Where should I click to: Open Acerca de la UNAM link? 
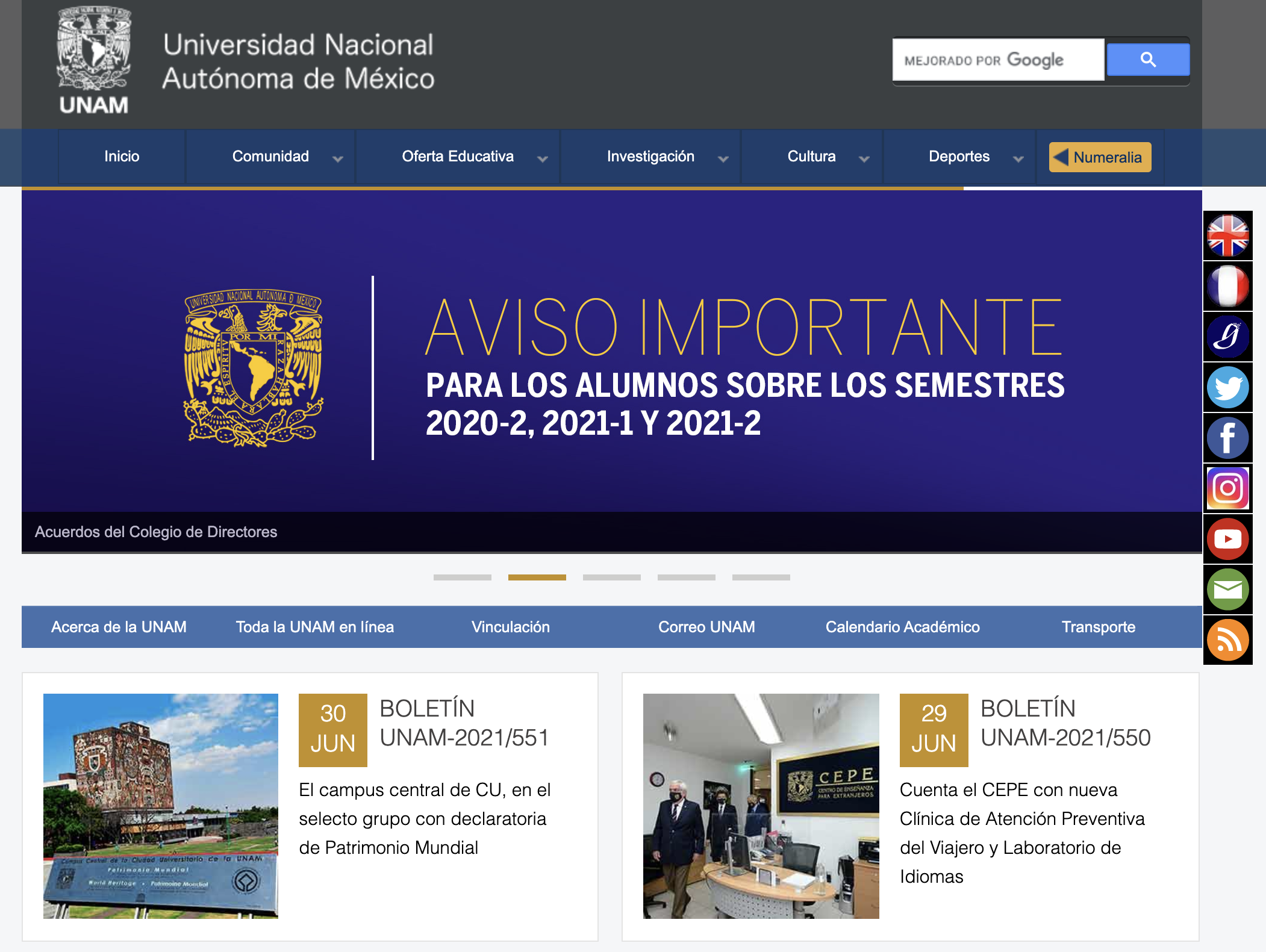point(119,627)
